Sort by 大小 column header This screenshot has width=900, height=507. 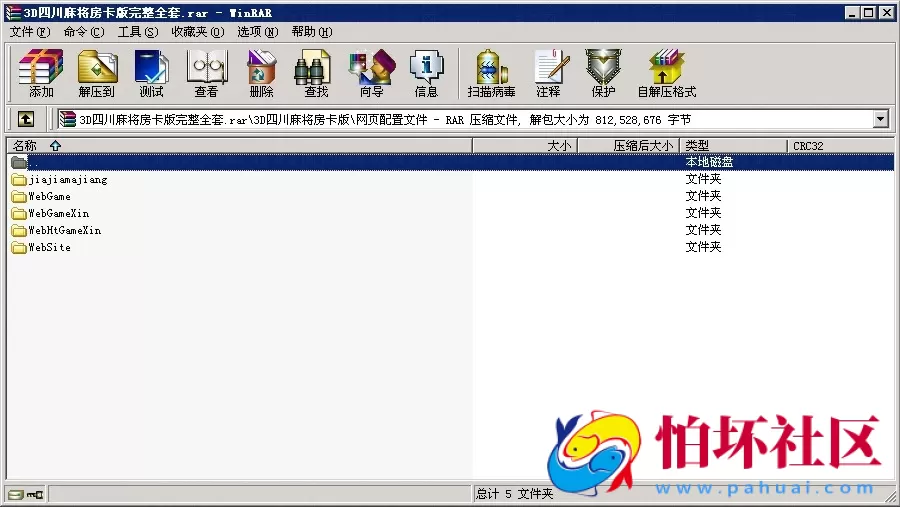(x=525, y=146)
